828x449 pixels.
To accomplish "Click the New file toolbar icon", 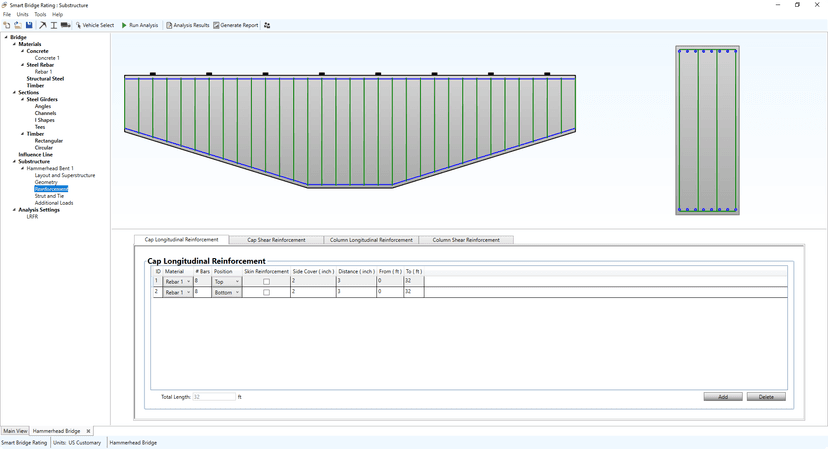I will pyautogui.click(x=6, y=25).
